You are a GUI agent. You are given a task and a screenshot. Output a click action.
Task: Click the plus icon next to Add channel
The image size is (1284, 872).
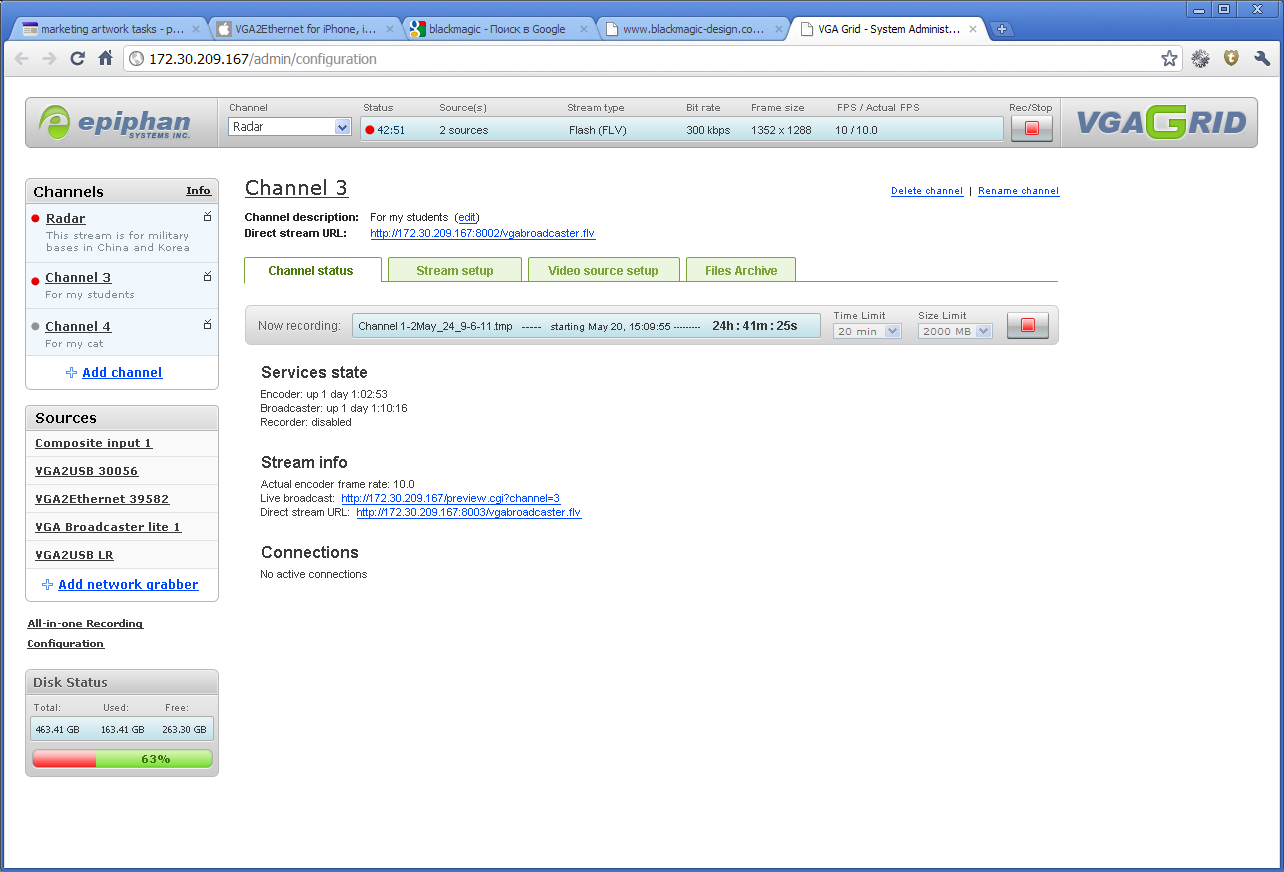pos(71,373)
